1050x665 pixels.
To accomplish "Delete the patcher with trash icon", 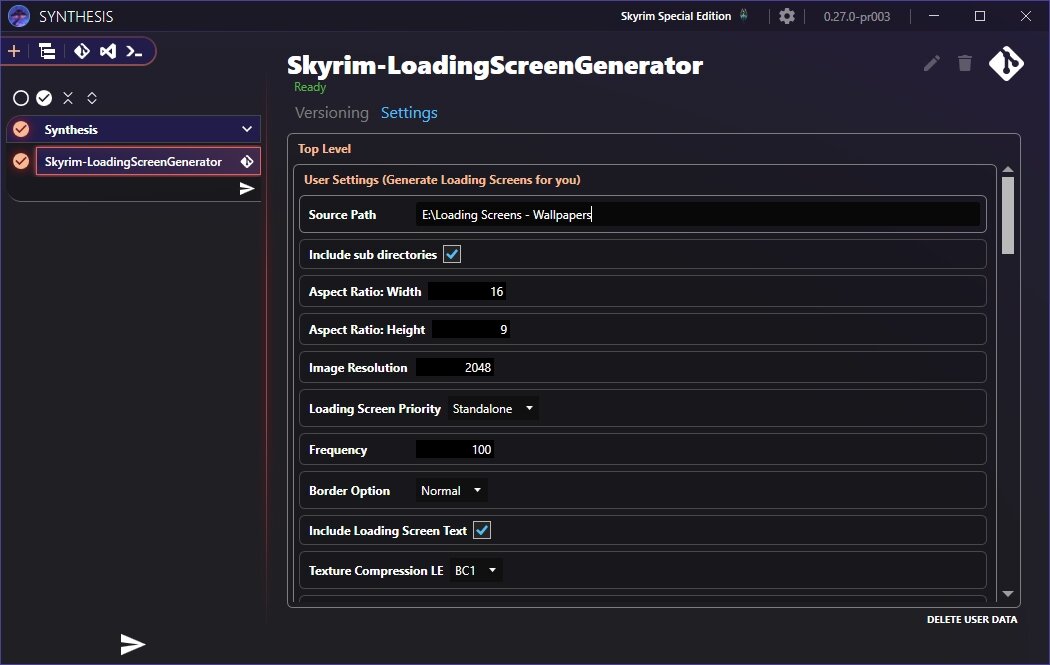I will click(x=964, y=63).
